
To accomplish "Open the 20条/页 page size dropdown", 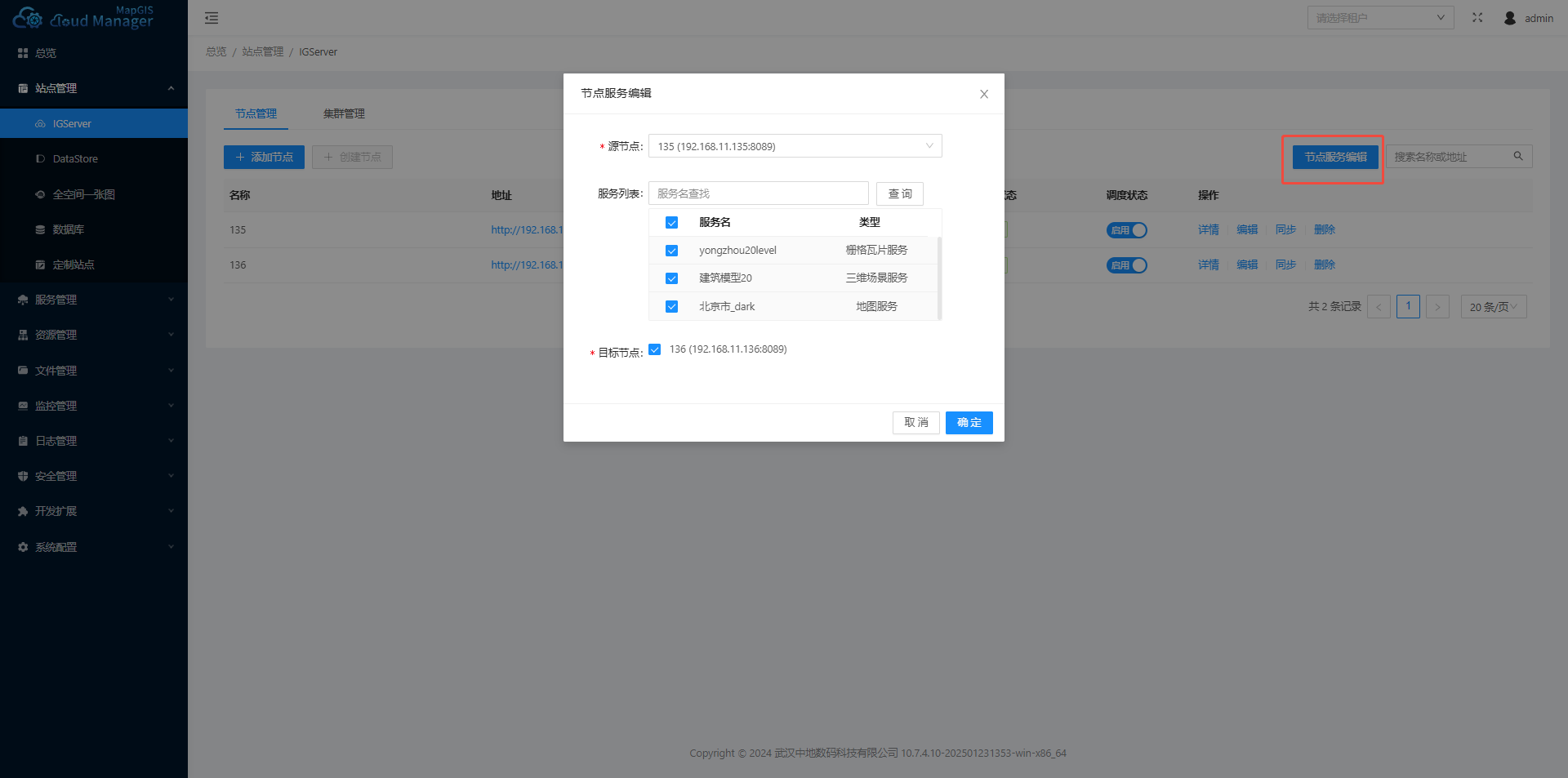I will coord(1493,306).
